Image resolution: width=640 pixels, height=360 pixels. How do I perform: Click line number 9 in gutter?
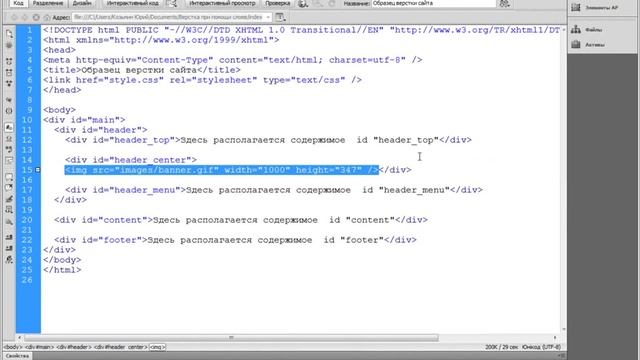[29, 110]
